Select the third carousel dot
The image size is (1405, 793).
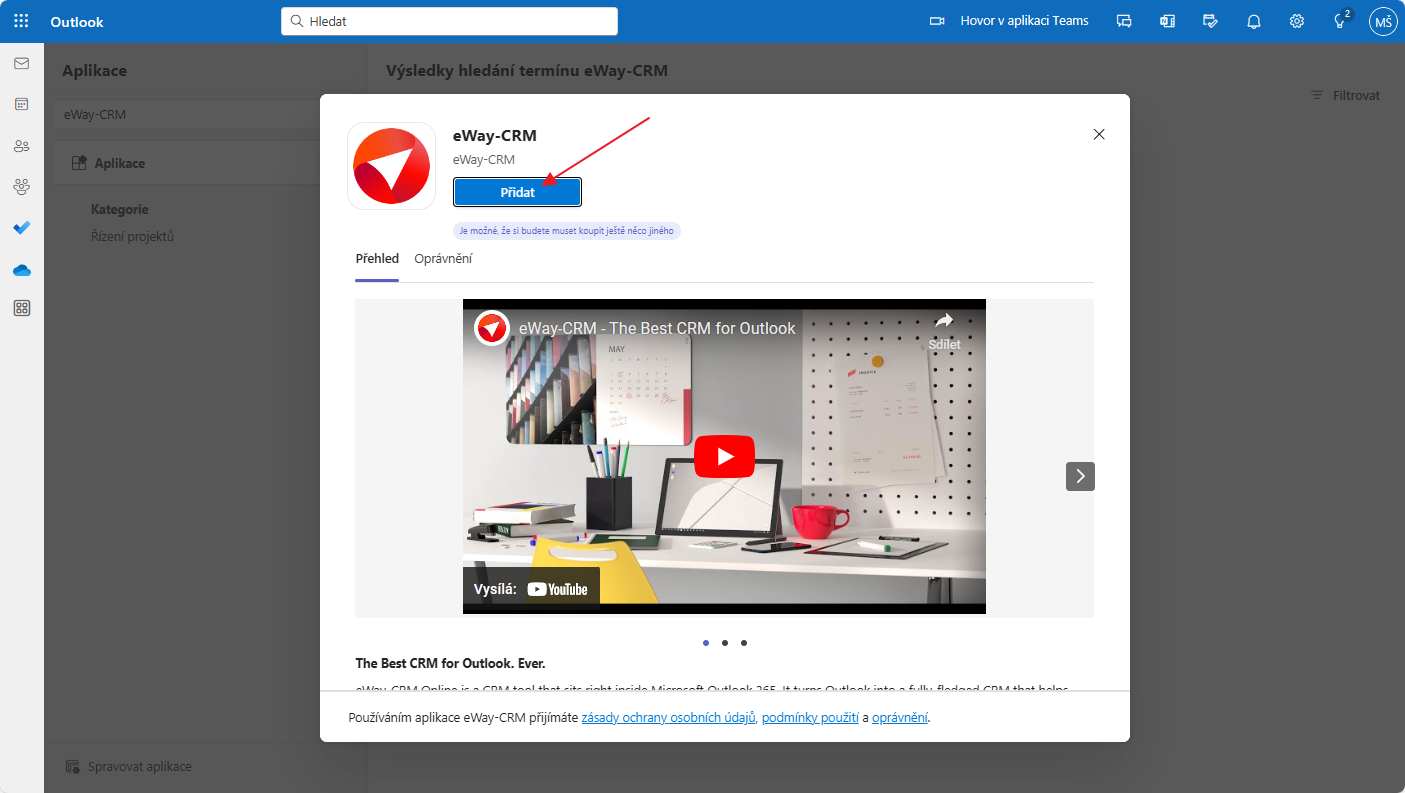coord(744,643)
